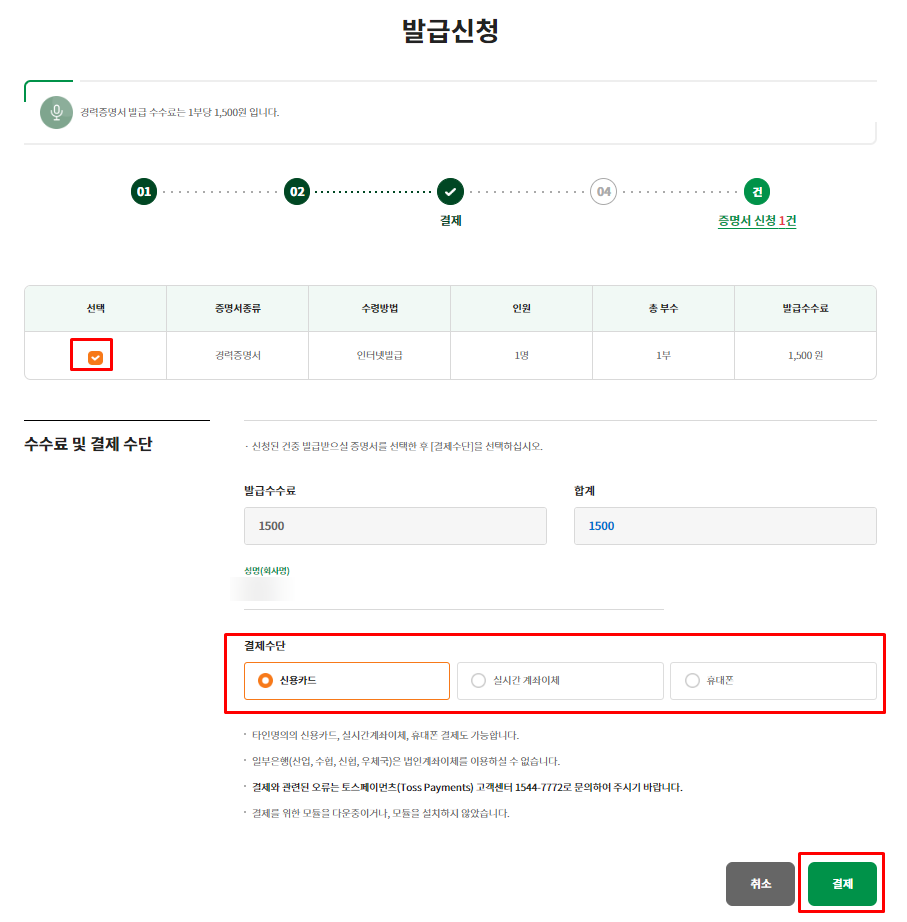Toggle the 경력증명서 row selection checkbox
Image resolution: width=907 pixels, height=922 pixels.
pyautogui.click(x=95, y=357)
